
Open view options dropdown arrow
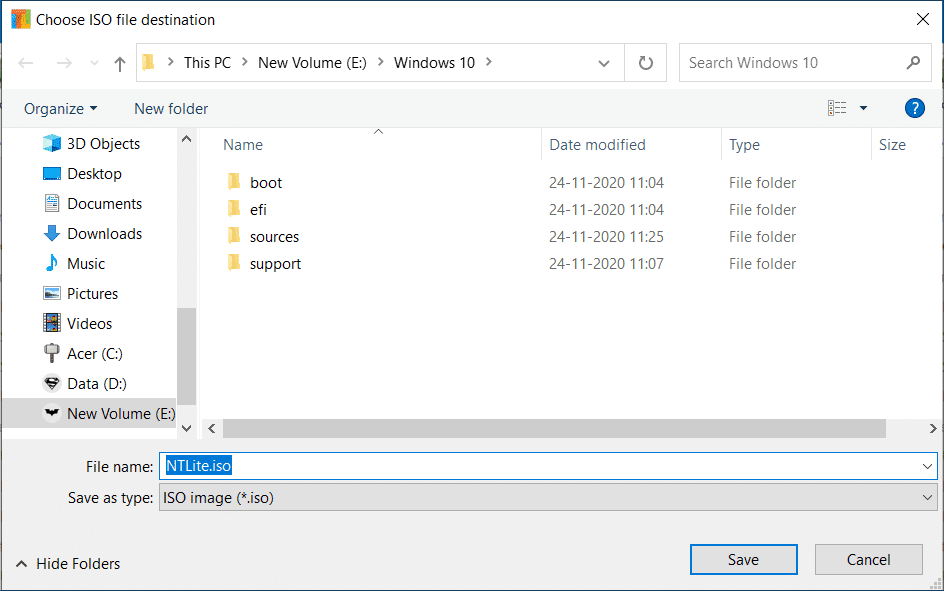coord(863,108)
